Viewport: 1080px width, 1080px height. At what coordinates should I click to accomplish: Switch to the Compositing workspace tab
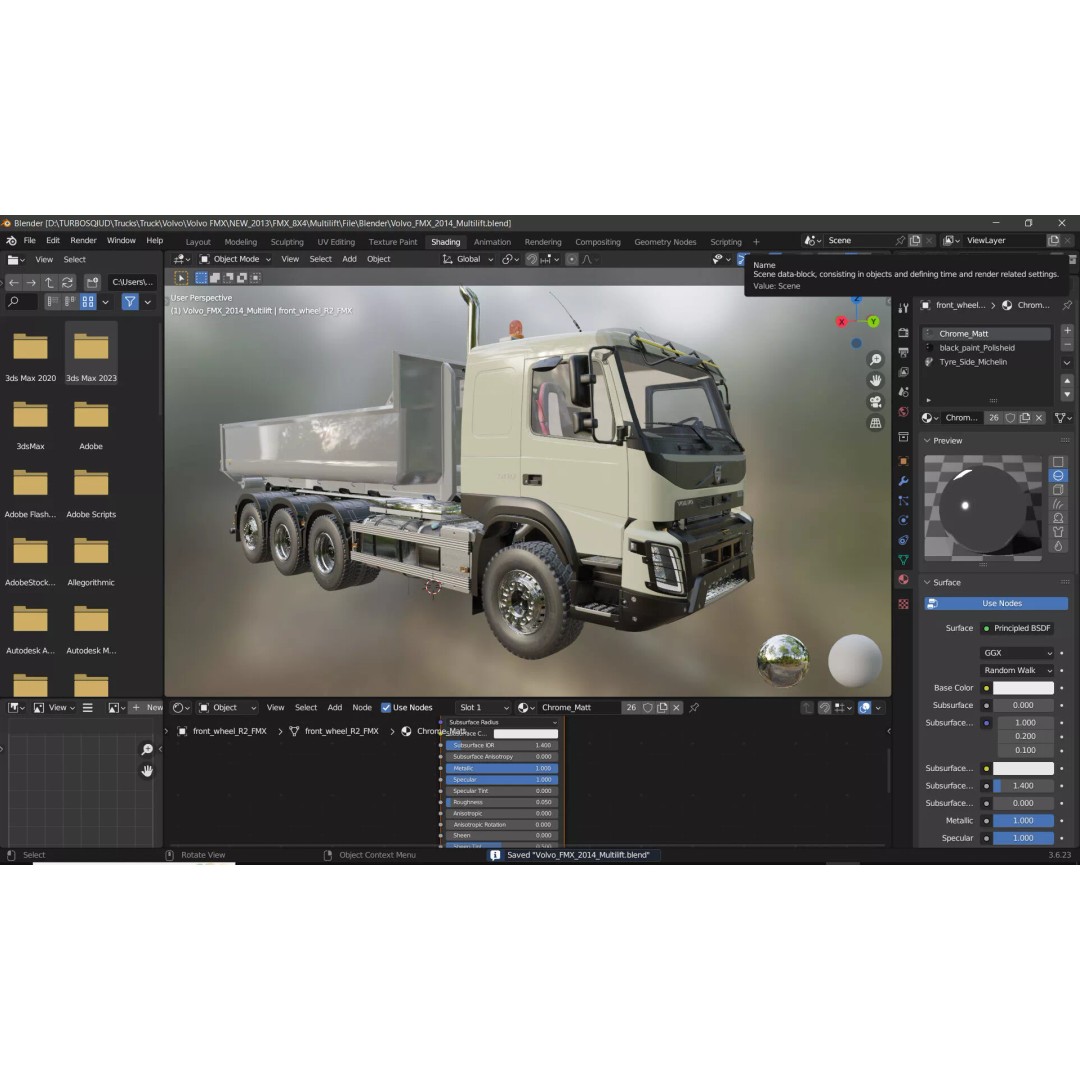tap(598, 242)
